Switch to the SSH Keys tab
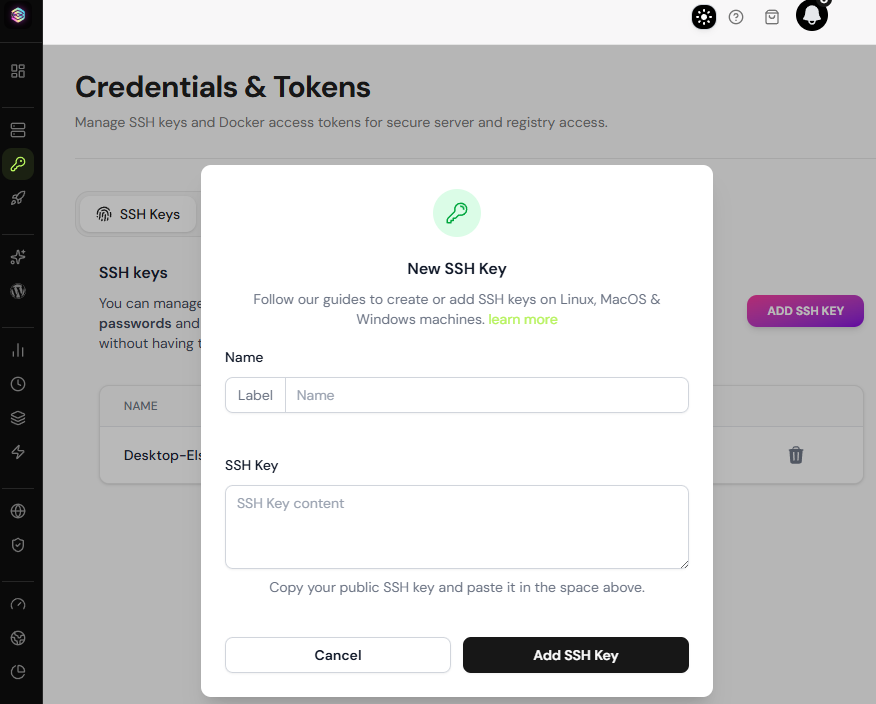This screenshot has width=876, height=704. click(138, 214)
